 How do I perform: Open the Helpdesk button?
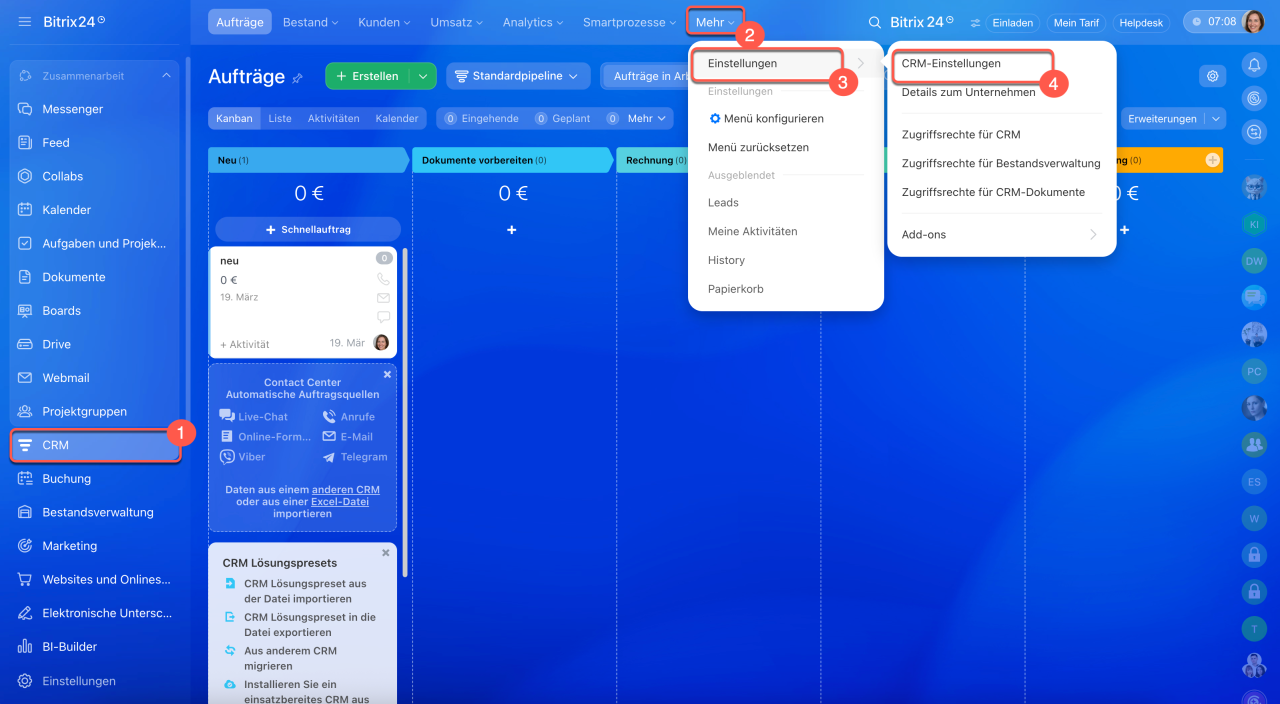tap(1143, 22)
